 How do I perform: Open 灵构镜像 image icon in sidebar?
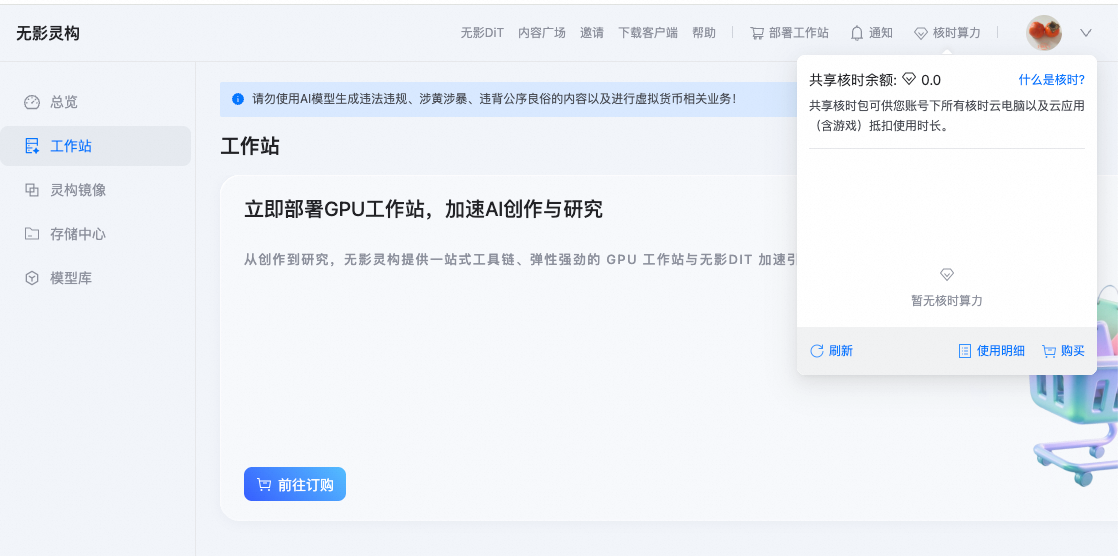click(x=32, y=190)
